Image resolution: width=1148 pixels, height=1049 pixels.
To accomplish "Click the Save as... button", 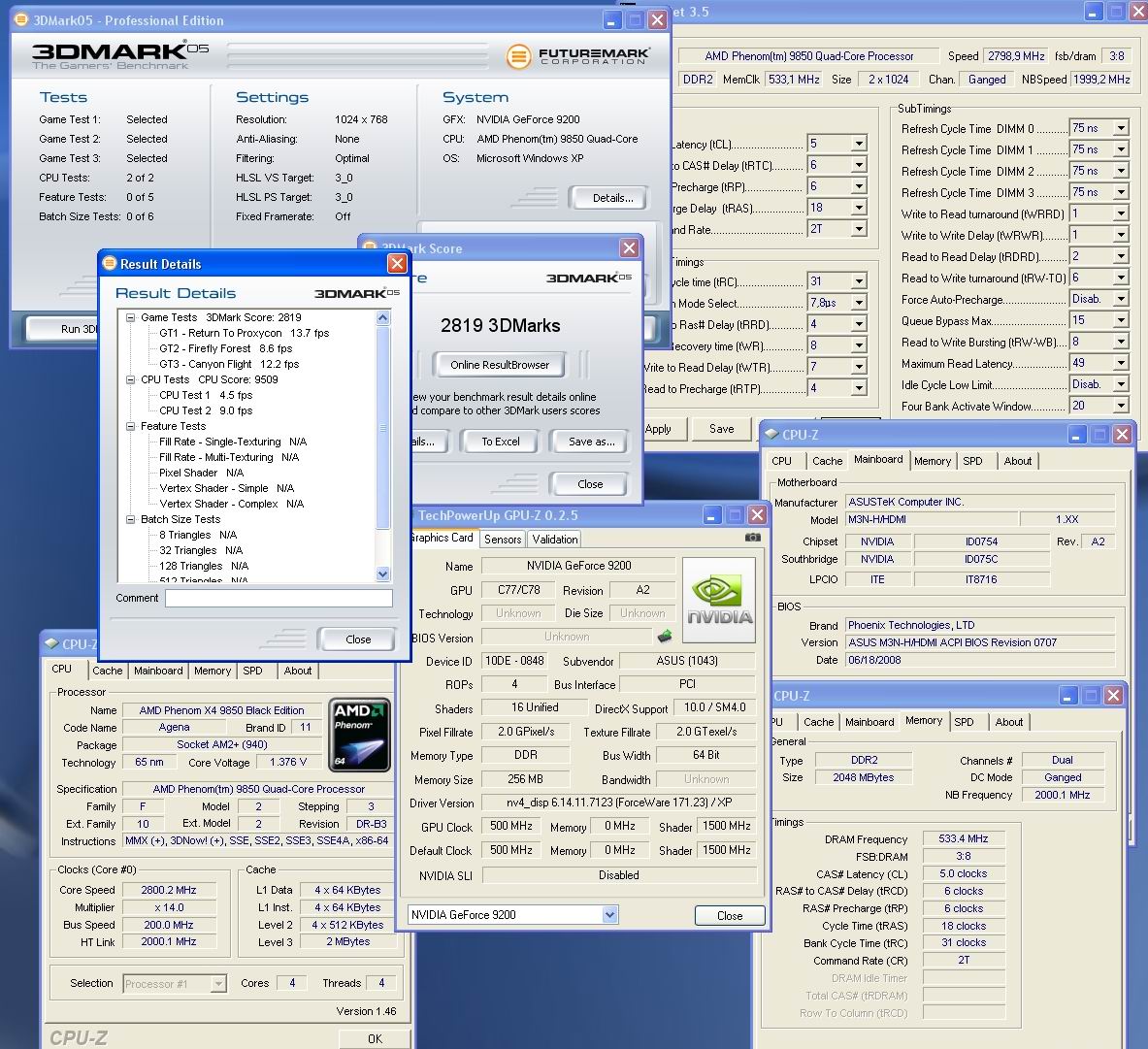I will 592,443.
